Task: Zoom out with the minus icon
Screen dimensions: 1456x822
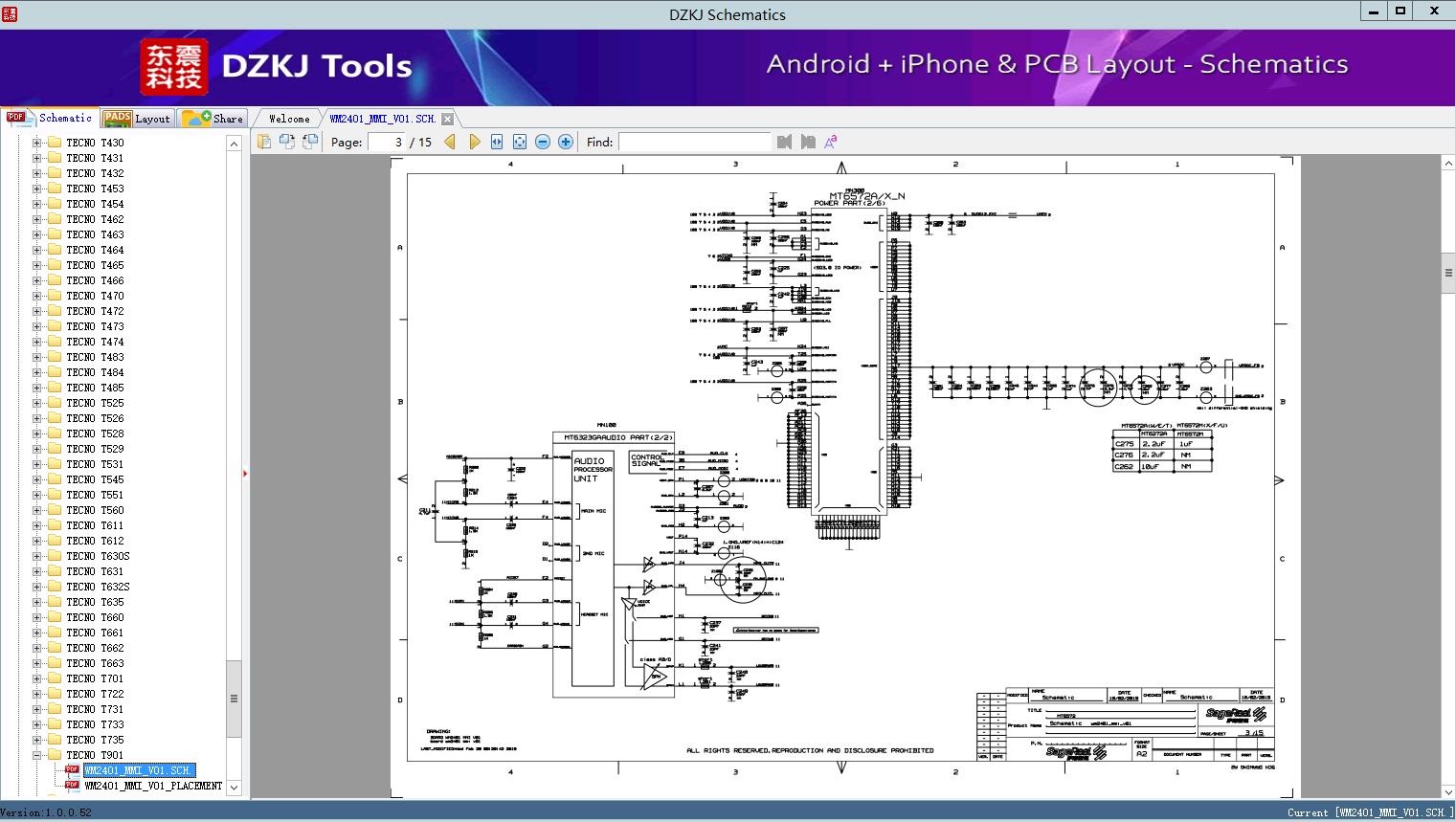Action: (543, 142)
